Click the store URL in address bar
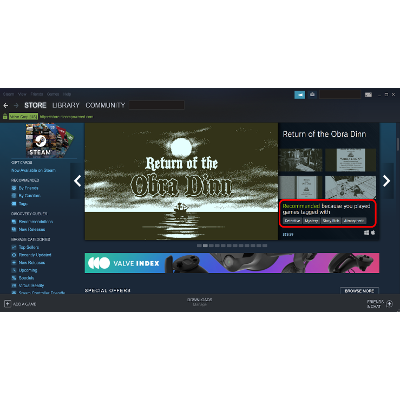The image size is (400, 400). point(67,117)
